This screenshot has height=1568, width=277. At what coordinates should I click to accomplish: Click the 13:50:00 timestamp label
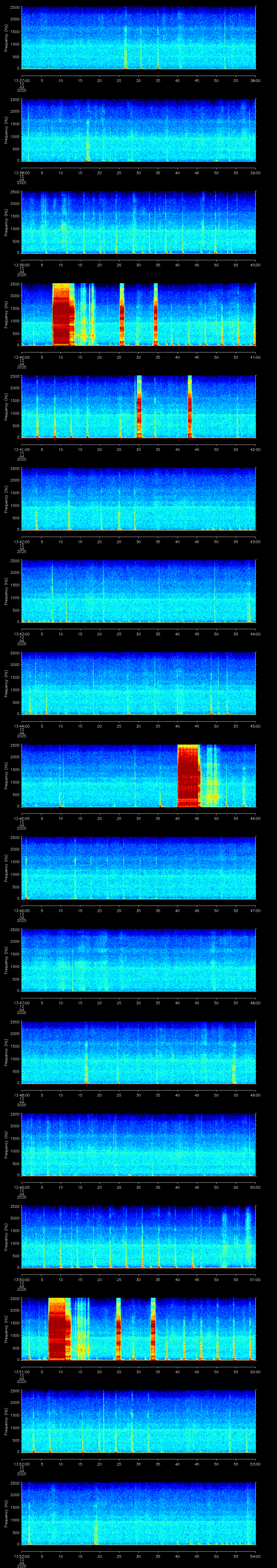coord(21,1279)
